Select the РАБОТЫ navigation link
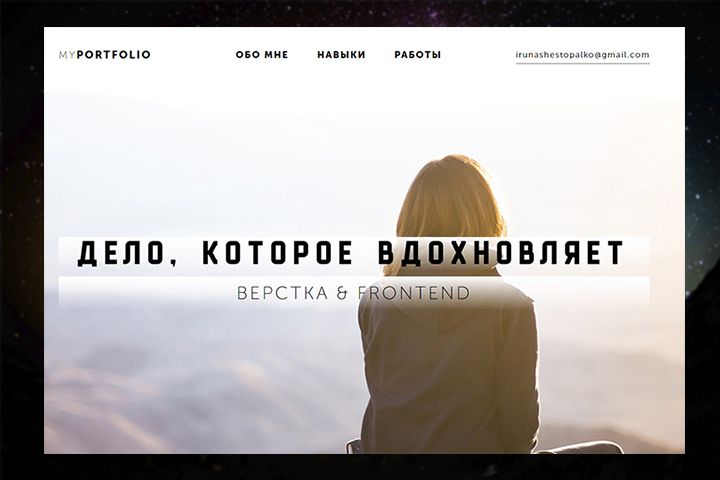This screenshot has width=720, height=480. click(x=417, y=55)
